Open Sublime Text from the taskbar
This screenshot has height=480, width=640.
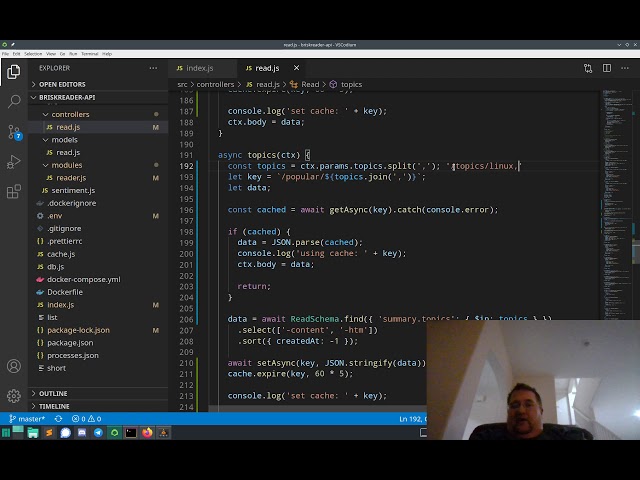coord(49,433)
